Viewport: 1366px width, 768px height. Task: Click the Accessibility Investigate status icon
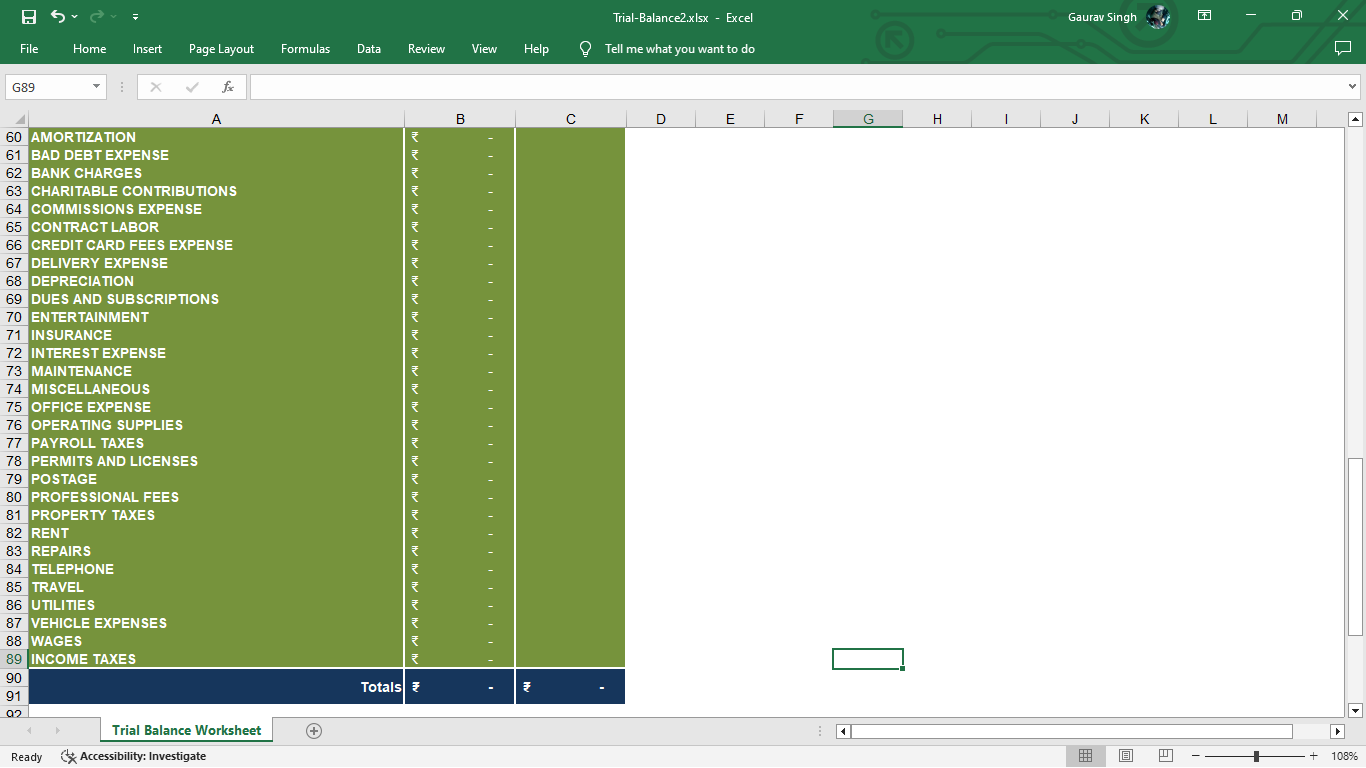(69, 757)
